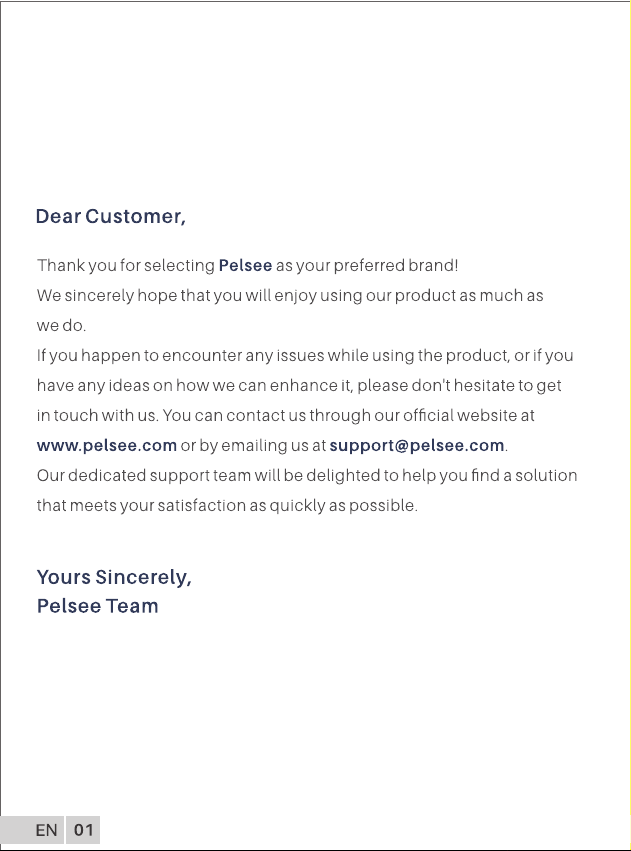Select the Dear Customer heading
Viewport: 631px width, 851px height.
[x=111, y=216]
